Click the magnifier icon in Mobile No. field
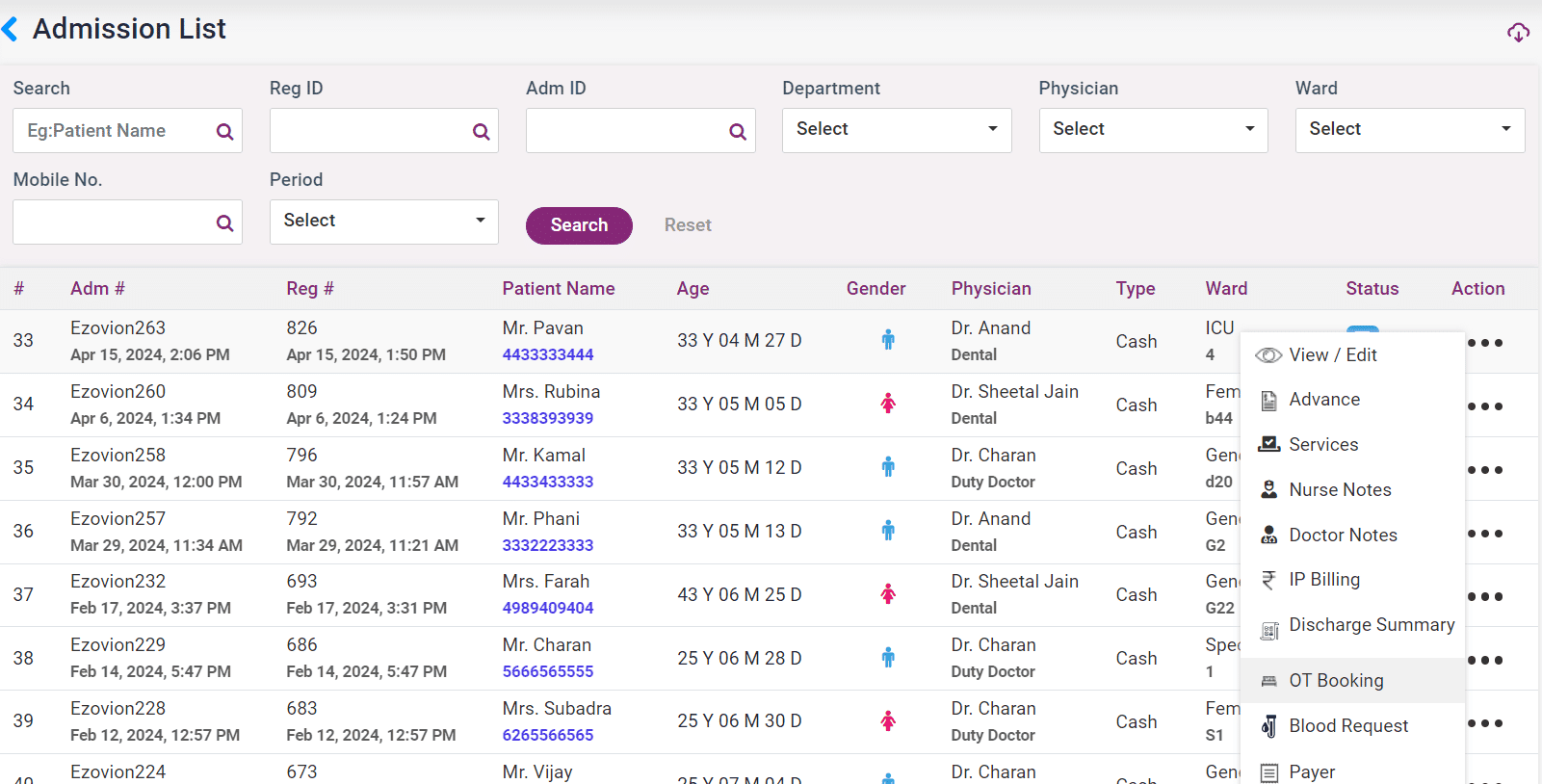The height and width of the screenshot is (784, 1542). point(224,223)
